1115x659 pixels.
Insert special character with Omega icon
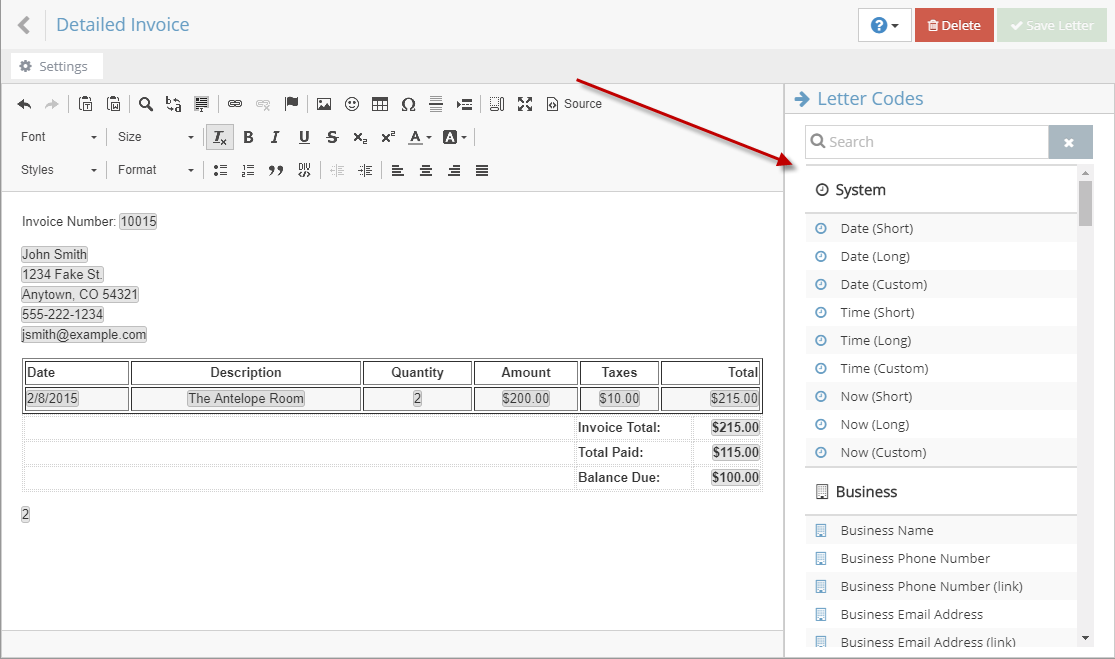(x=408, y=104)
